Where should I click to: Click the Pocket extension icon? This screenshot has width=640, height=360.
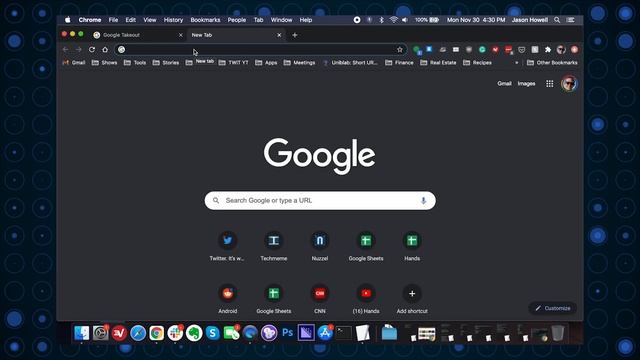pos(522,49)
